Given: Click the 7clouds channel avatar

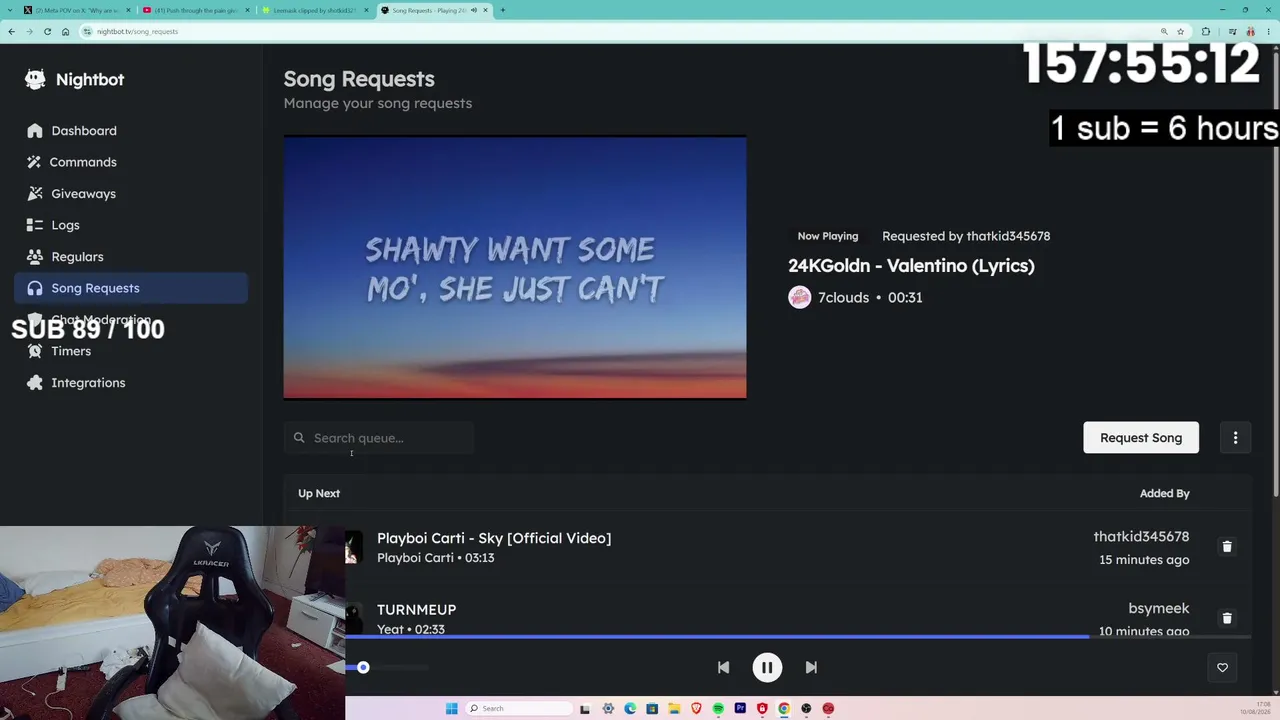Looking at the screenshot, I should click(x=799, y=297).
